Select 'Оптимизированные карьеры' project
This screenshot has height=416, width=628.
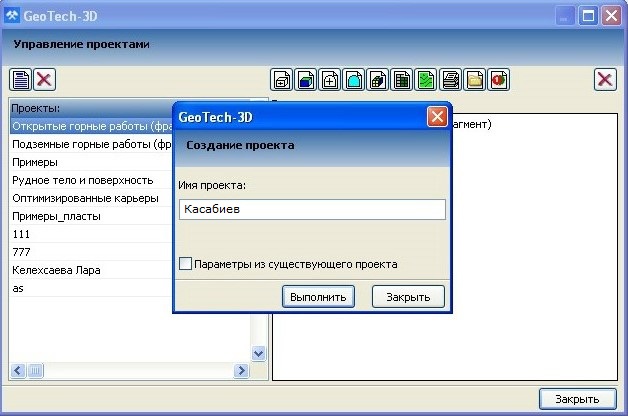pyautogui.click(x=91, y=198)
